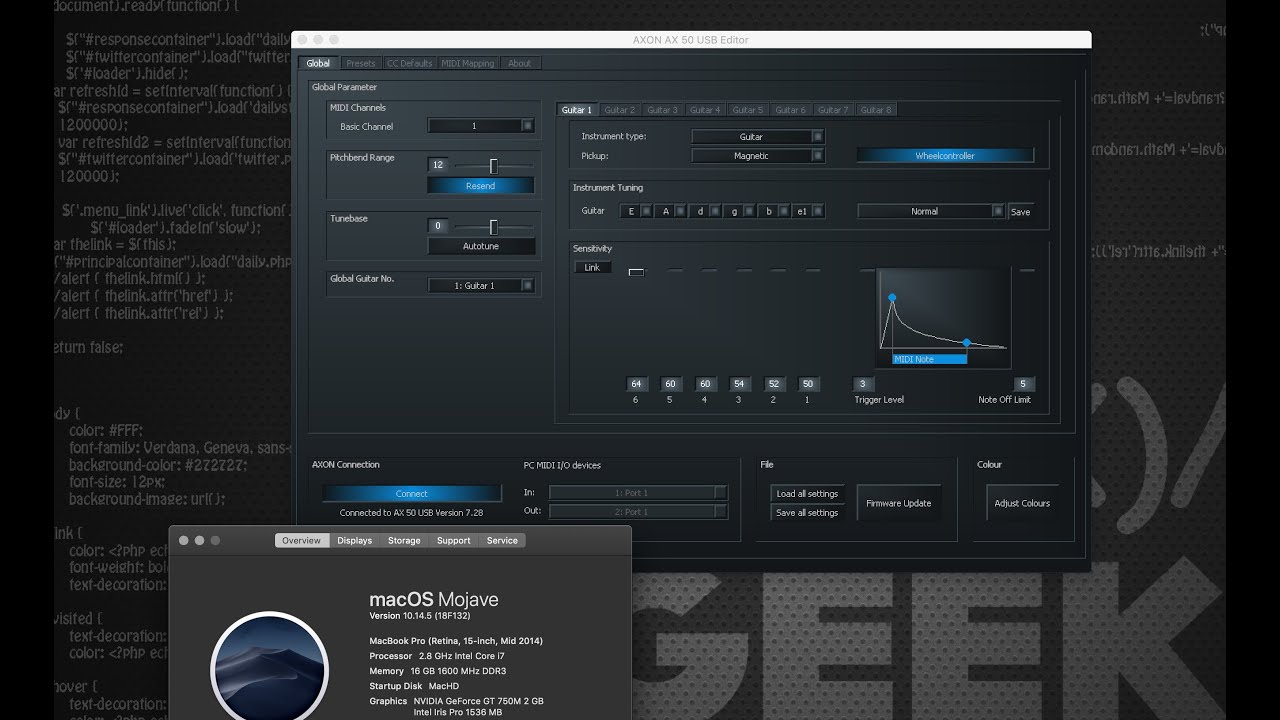Click the Connect button
Screen dimensions: 1280x720
click(412, 494)
